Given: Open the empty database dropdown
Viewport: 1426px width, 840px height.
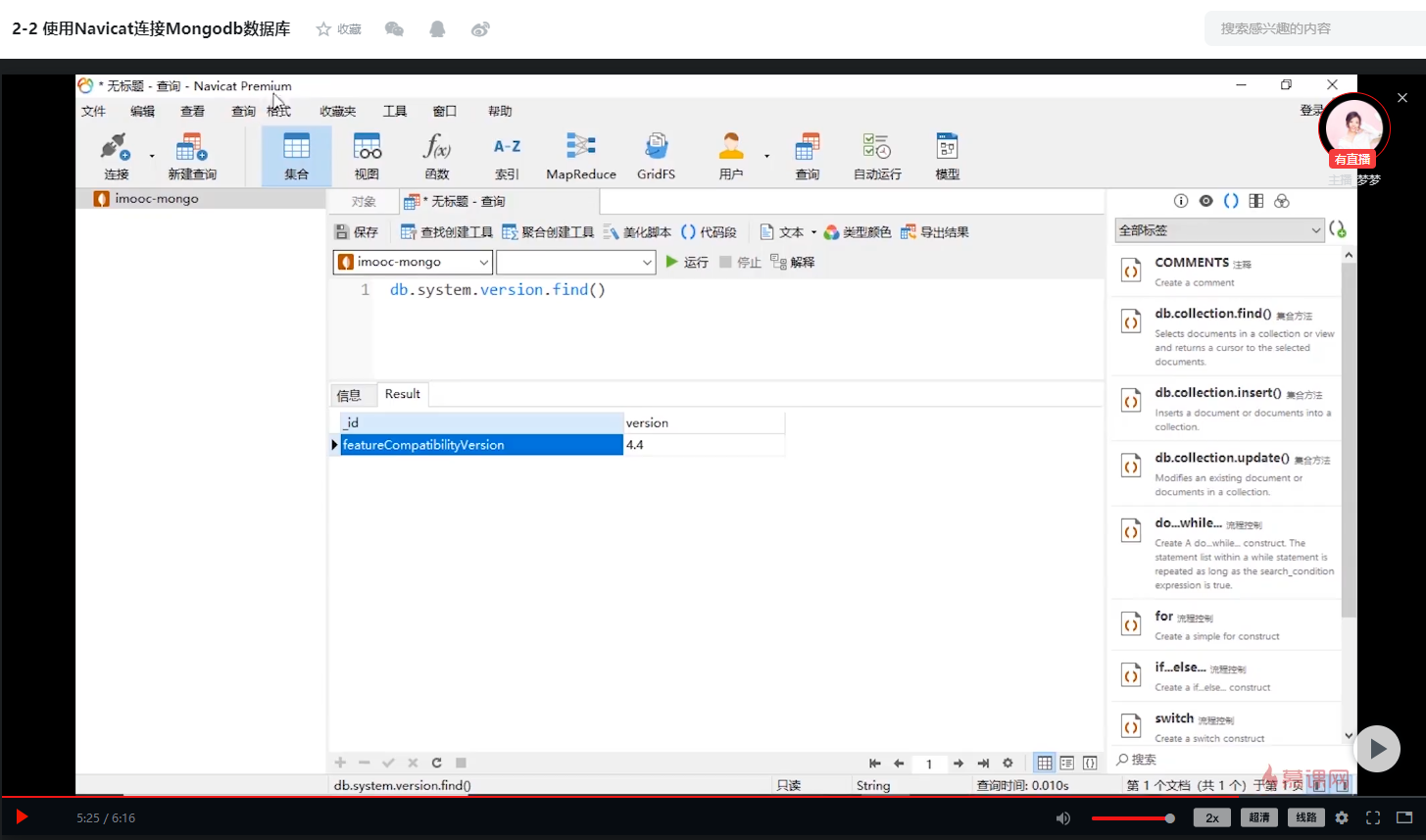Looking at the screenshot, I should click(576, 262).
